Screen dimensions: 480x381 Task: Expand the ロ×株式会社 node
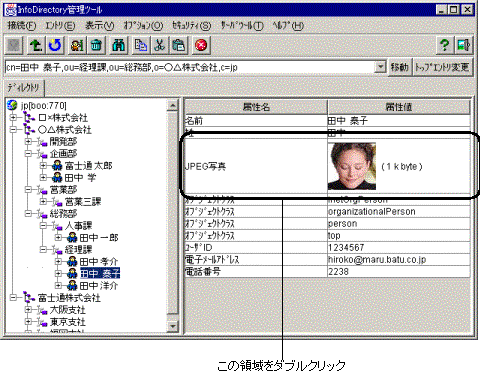click(x=13, y=118)
